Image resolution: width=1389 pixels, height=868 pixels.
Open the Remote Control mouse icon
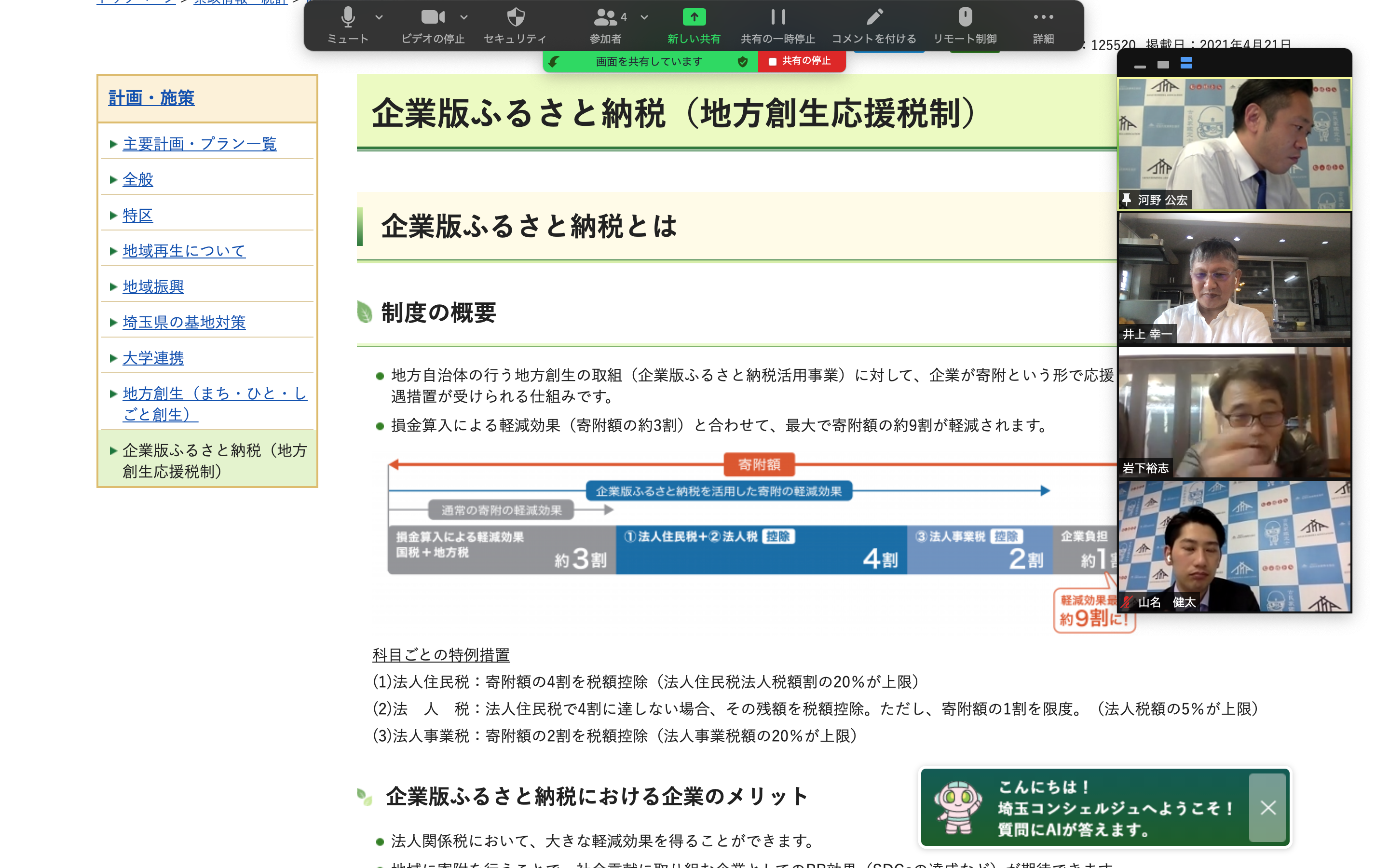tap(965, 17)
